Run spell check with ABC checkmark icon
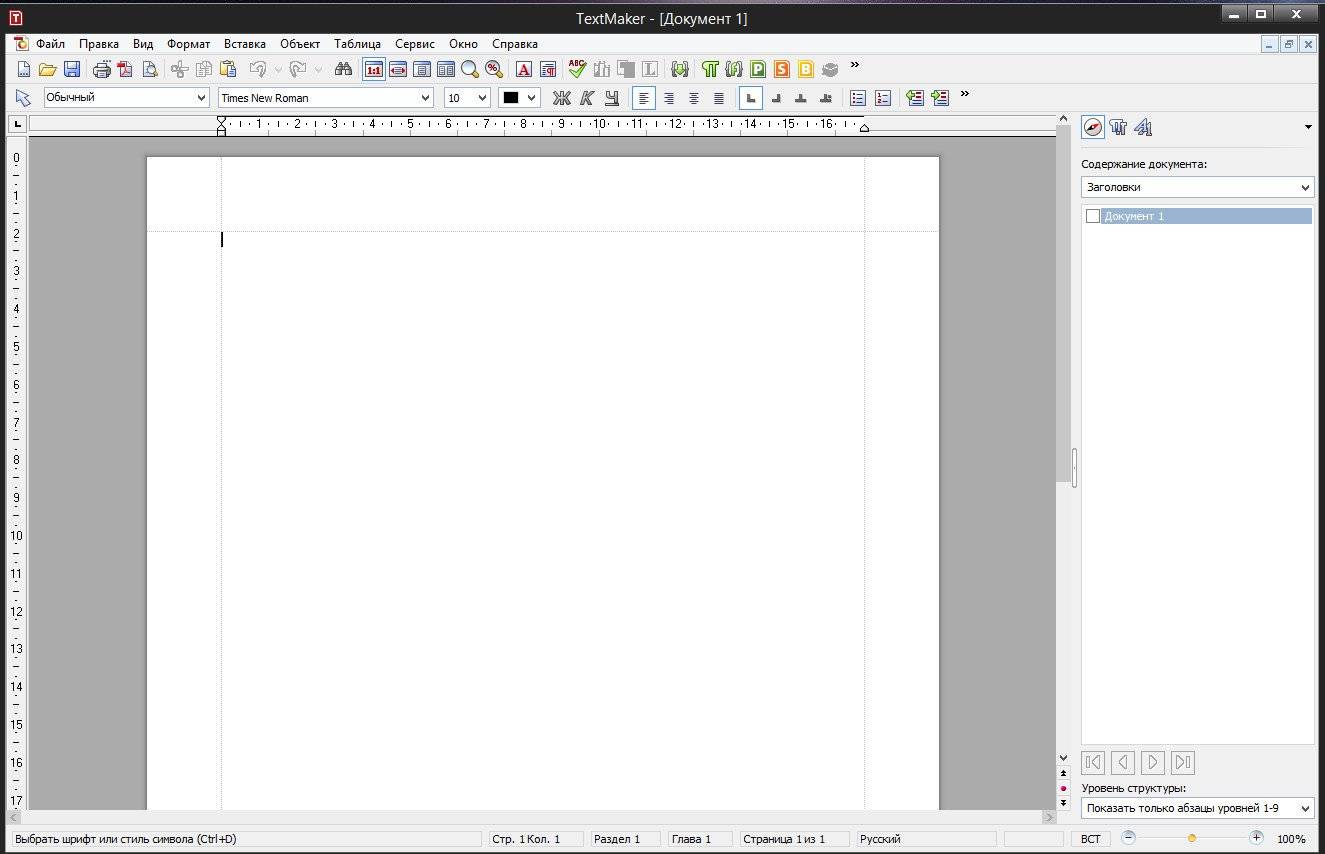The height and width of the screenshot is (854, 1325). point(577,68)
